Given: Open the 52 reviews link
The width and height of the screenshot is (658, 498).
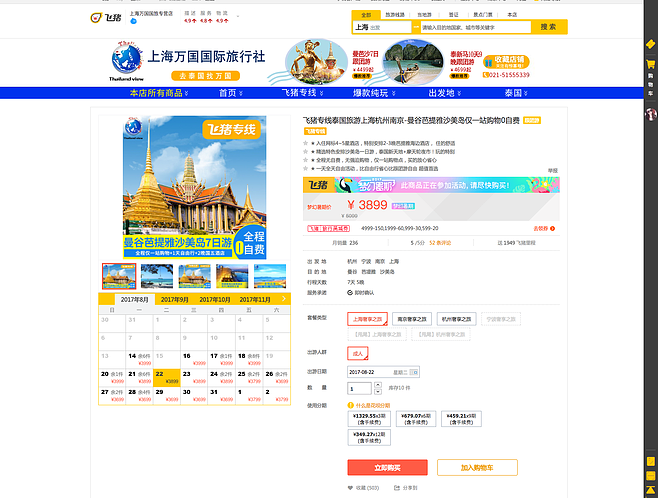Looking at the screenshot, I should pos(440,243).
